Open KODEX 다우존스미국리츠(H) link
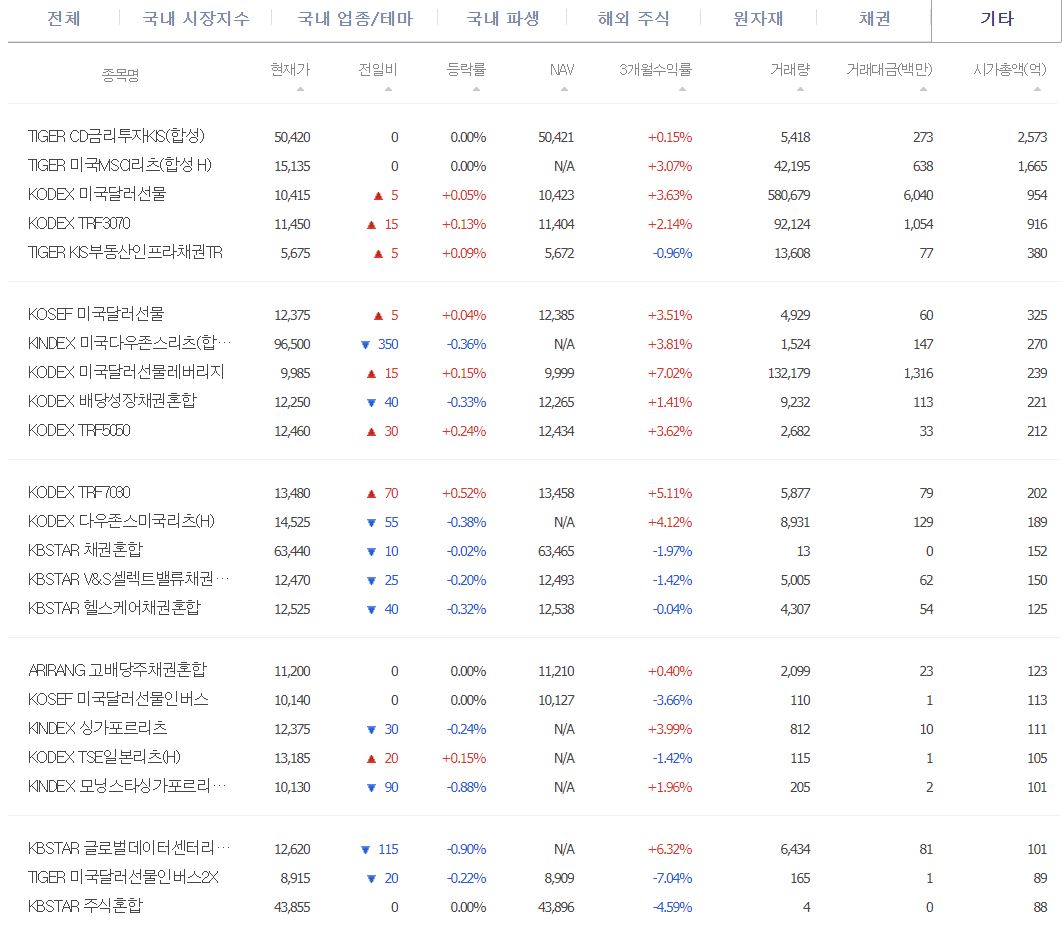Image resolution: width=1062 pixels, height=925 pixels. [x=121, y=522]
